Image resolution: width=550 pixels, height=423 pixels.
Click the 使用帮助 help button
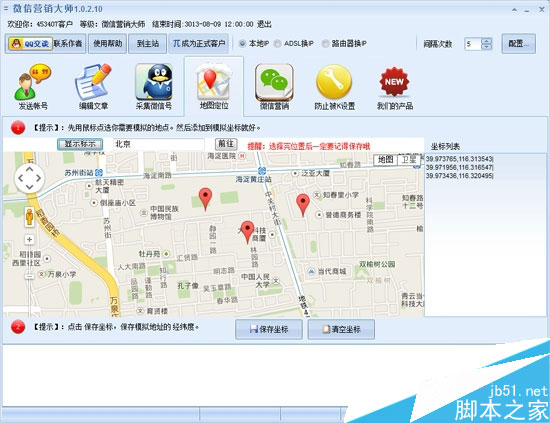[x=107, y=43]
